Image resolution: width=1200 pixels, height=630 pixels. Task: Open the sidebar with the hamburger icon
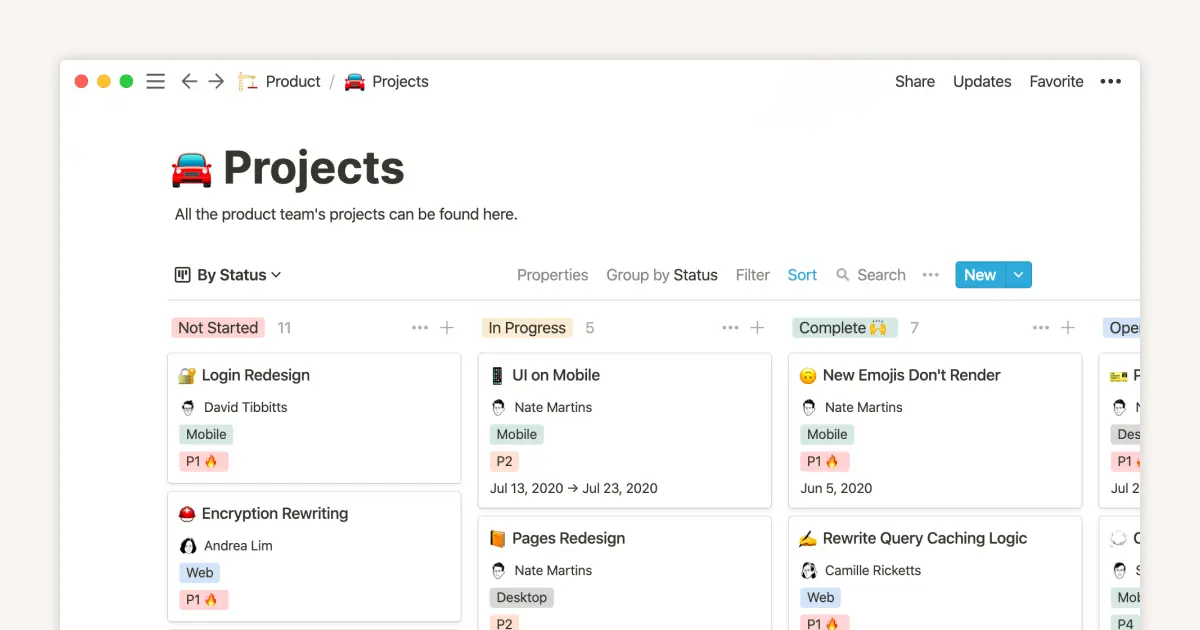(155, 81)
